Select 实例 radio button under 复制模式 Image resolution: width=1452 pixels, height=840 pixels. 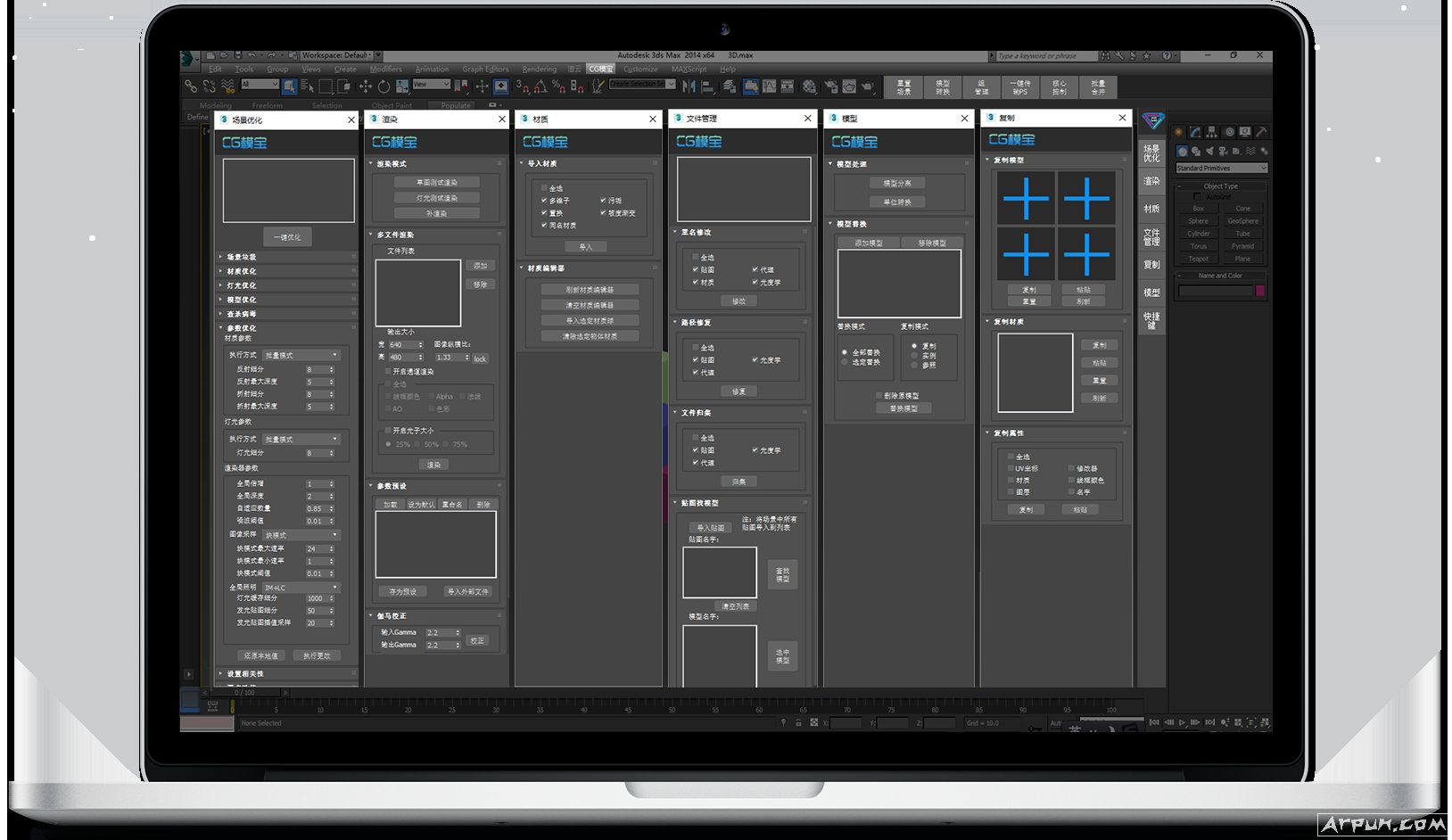914,355
